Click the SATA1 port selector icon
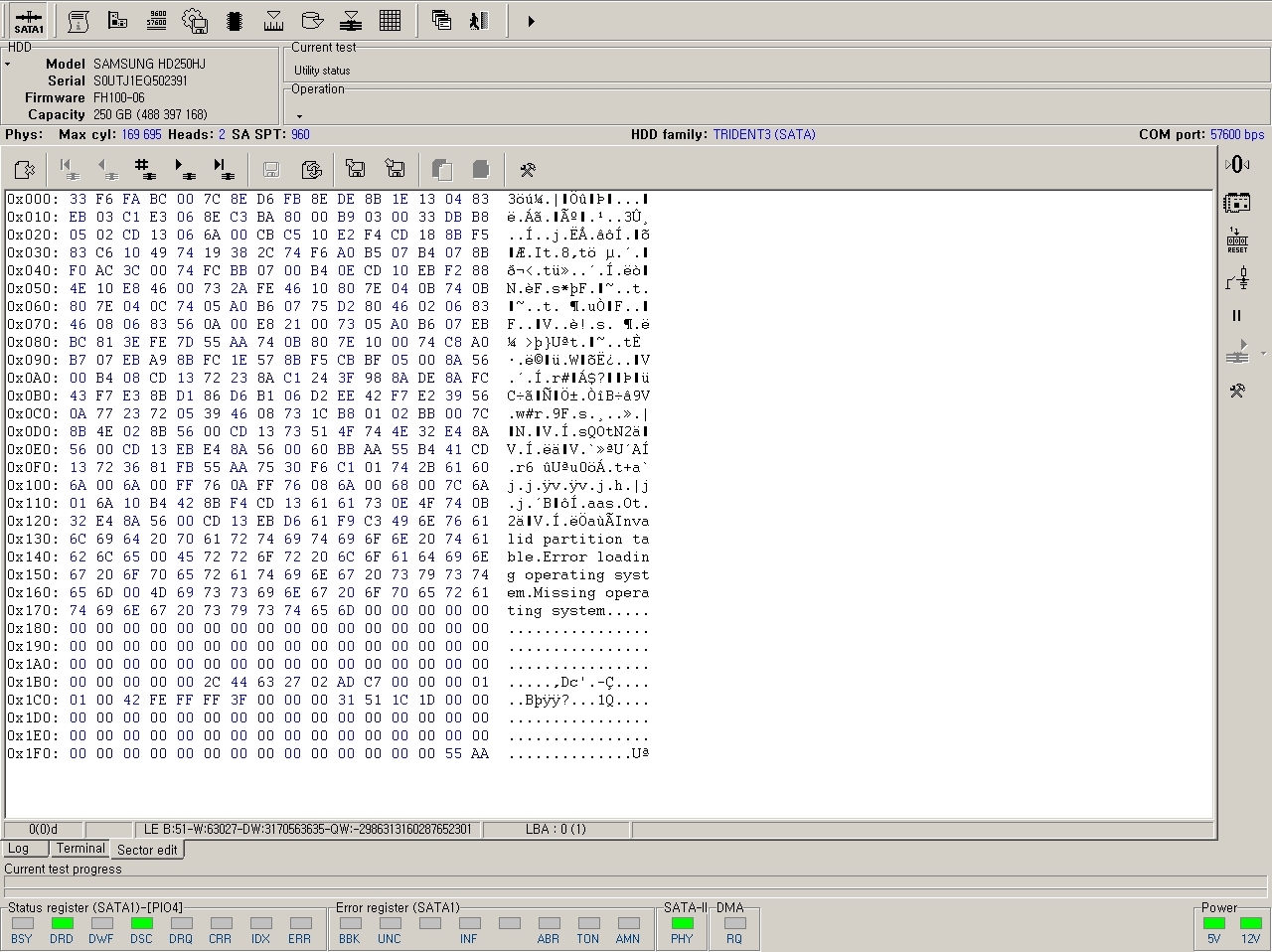This screenshot has height=952, width=1272. 29,21
